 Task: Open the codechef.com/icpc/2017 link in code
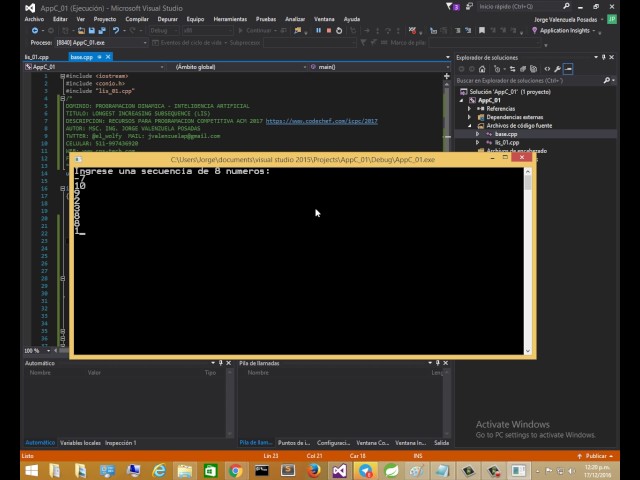(x=321, y=121)
